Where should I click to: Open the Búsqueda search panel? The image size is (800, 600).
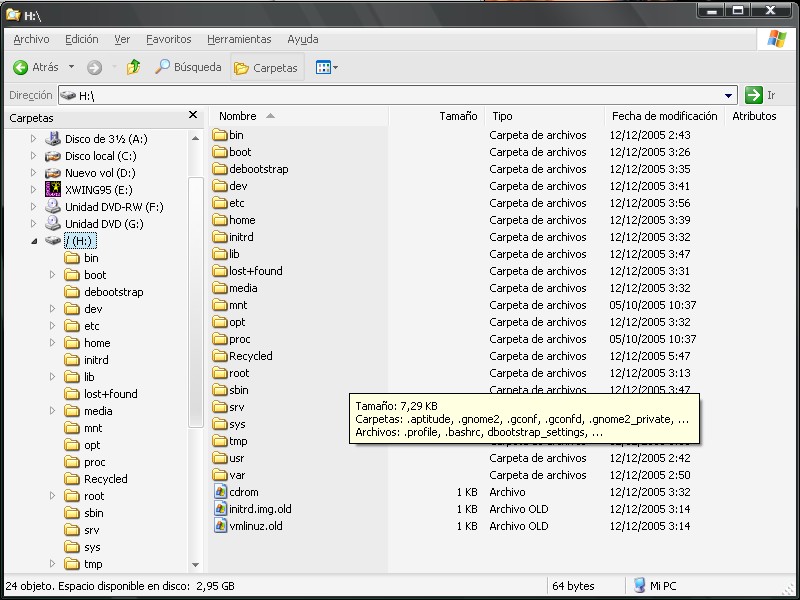188,67
